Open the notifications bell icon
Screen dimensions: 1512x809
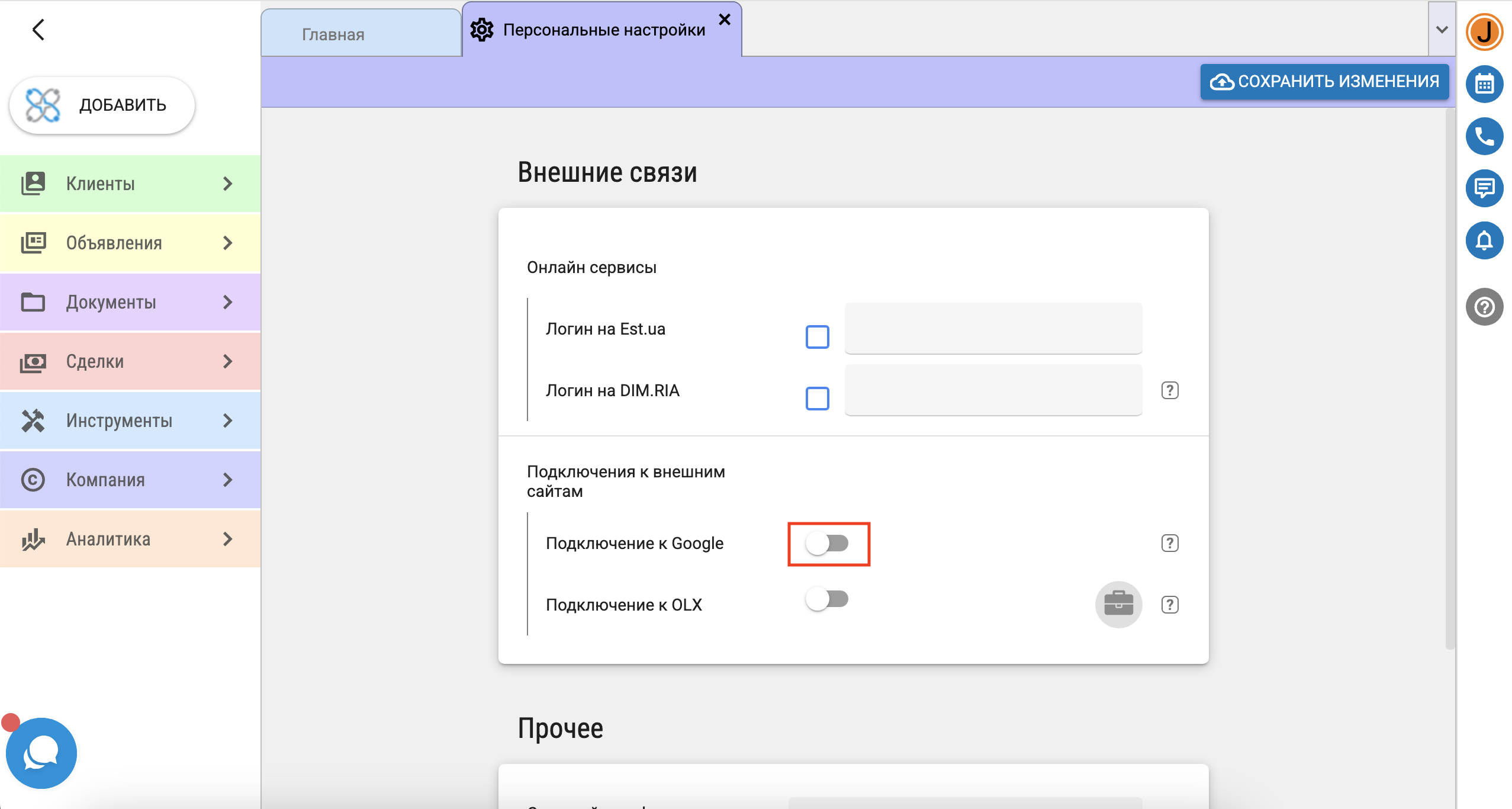pyautogui.click(x=1484, y=240)
